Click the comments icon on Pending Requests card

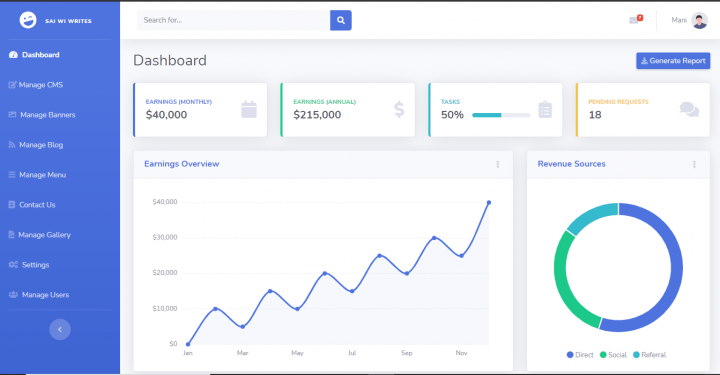[689, 109]
